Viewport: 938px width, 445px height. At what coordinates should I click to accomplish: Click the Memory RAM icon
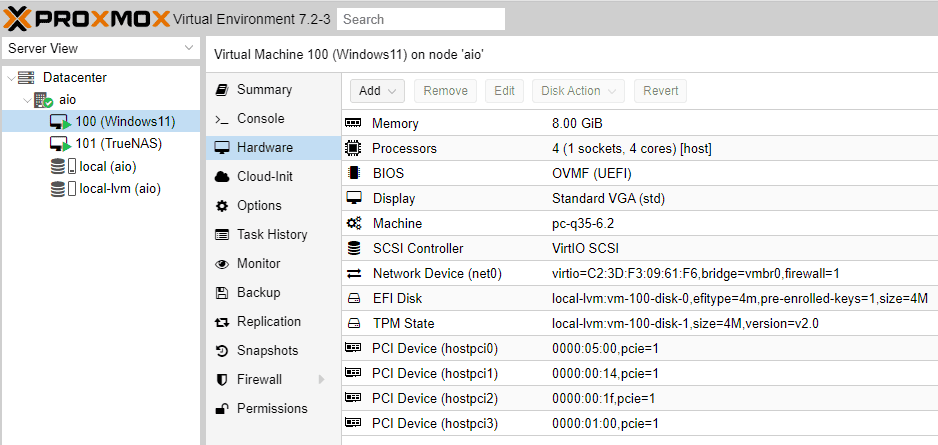(354, 123)
